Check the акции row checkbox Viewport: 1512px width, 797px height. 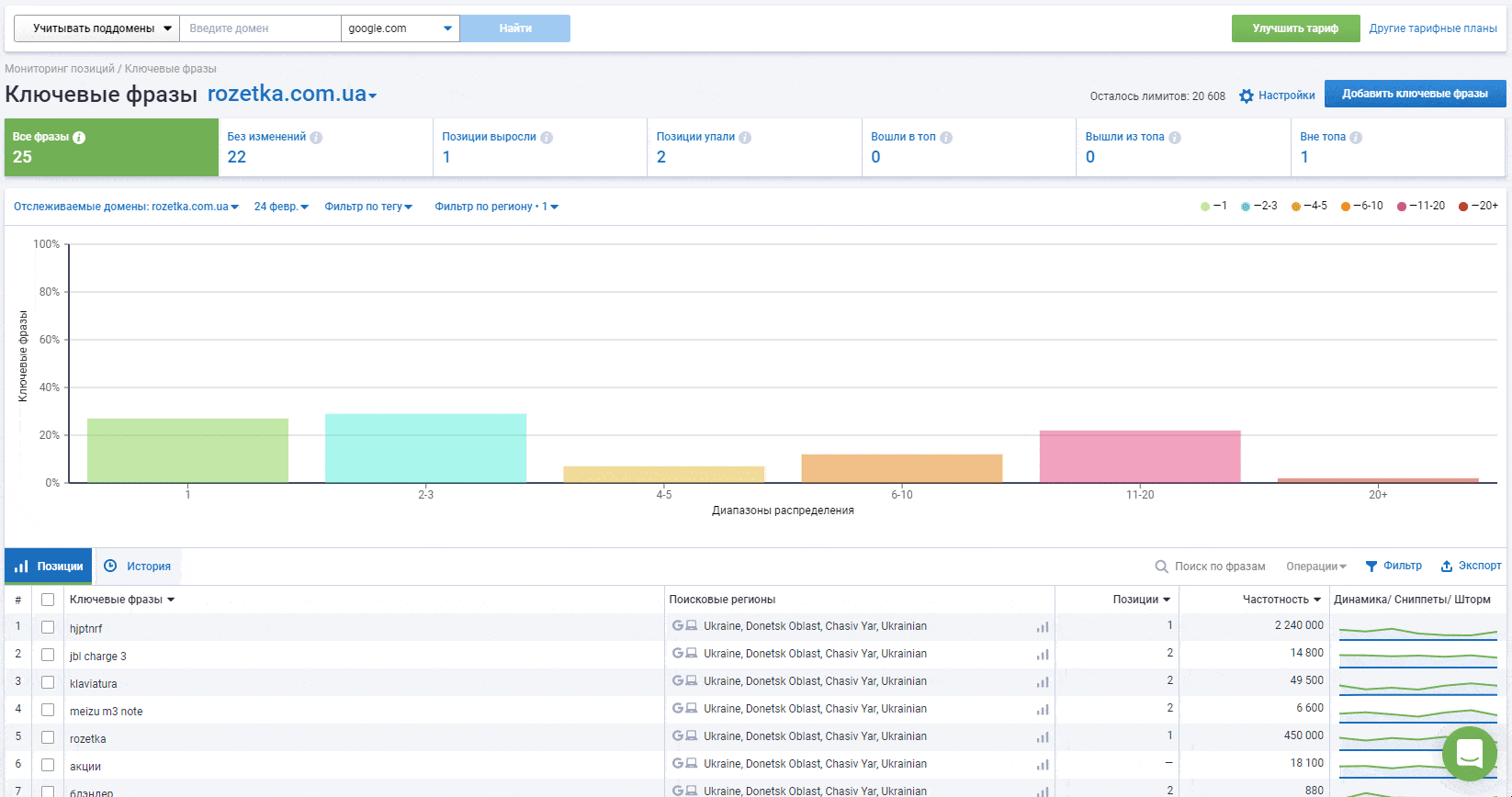point(48,765)
